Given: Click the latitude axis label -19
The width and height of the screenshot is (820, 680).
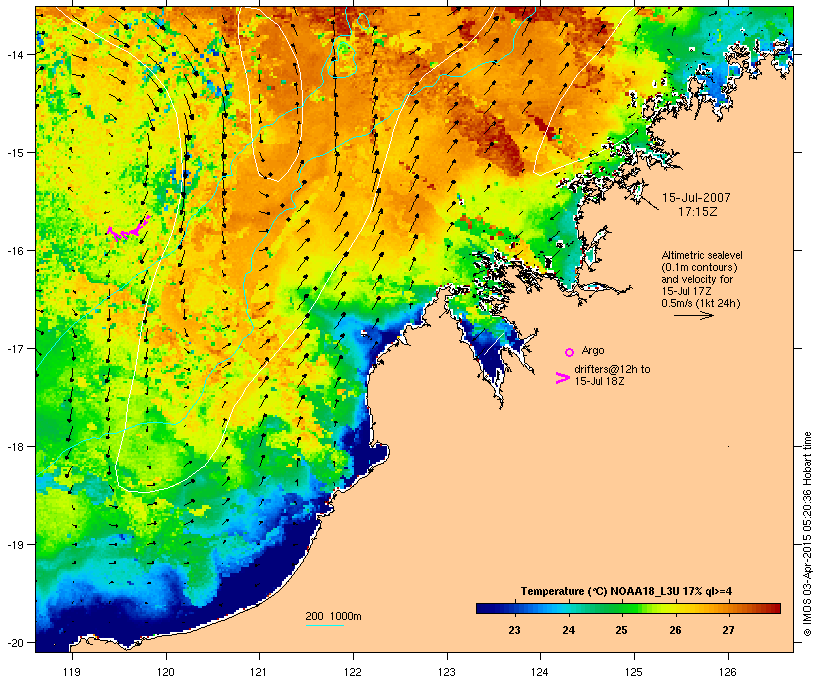Looking at the screenshot, I should tap(14, 545).
